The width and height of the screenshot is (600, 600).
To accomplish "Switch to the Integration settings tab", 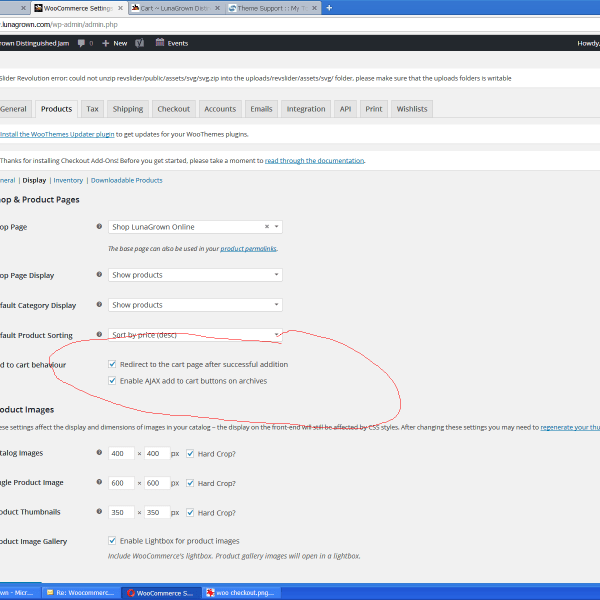I will click(306, 109).
